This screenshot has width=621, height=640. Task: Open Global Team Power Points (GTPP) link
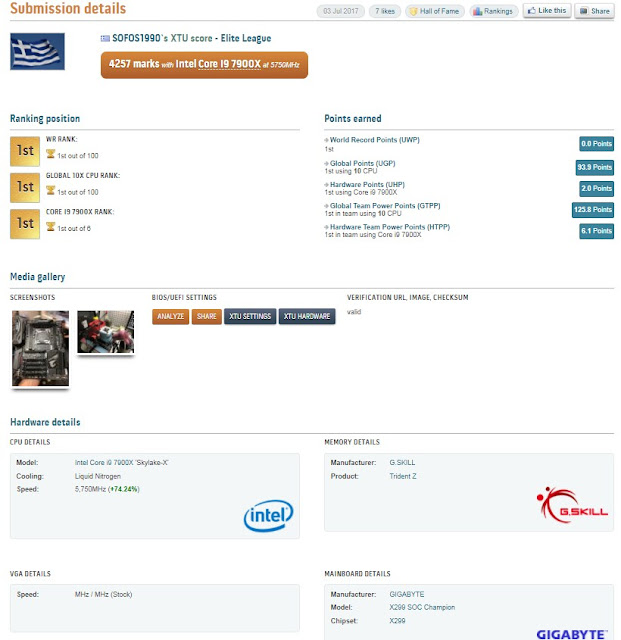click(x=385, y=206)
